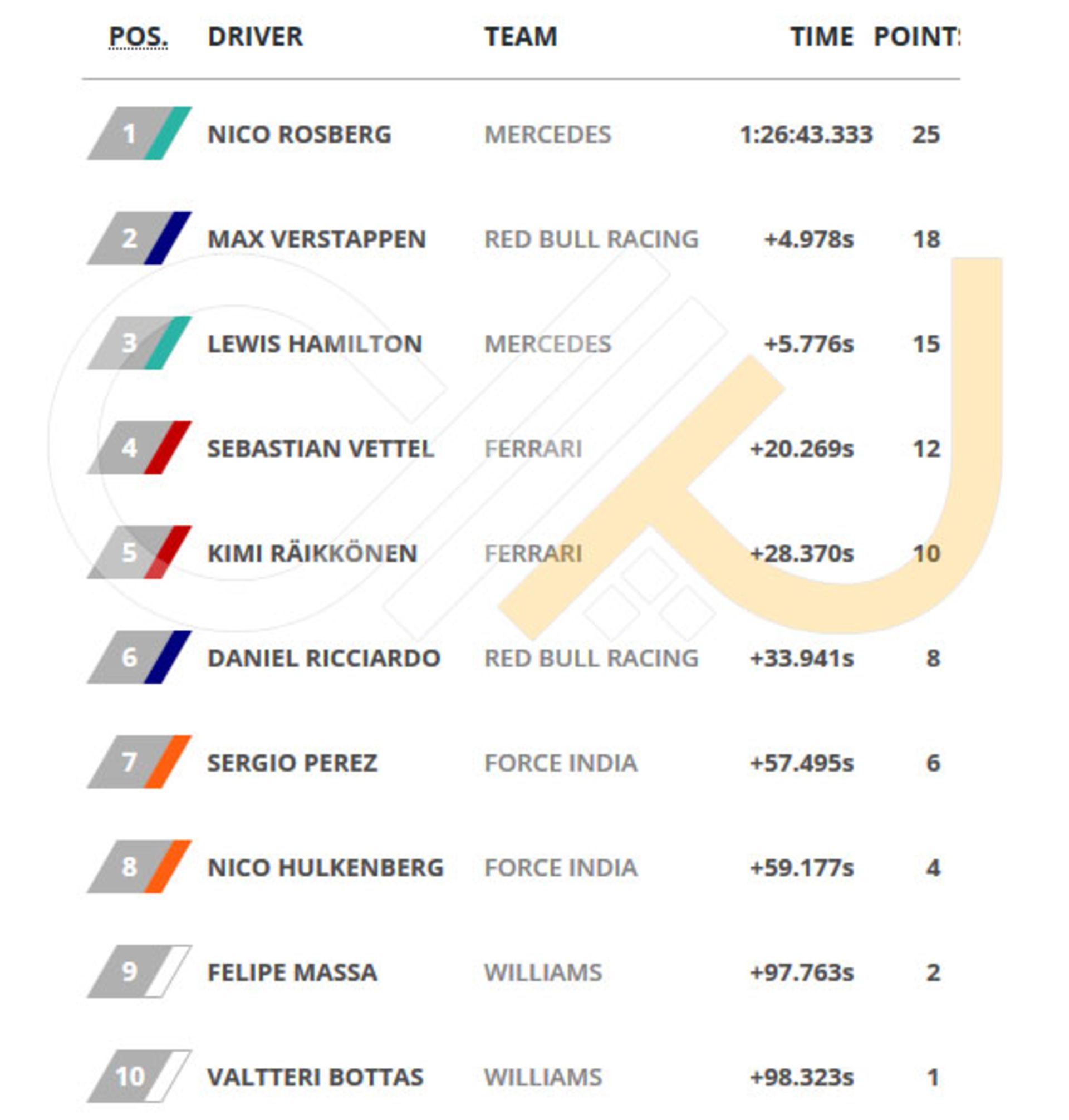Click the position 4 Ferrari badge
1069x1120 pixels.
click(x=139, y=448)
